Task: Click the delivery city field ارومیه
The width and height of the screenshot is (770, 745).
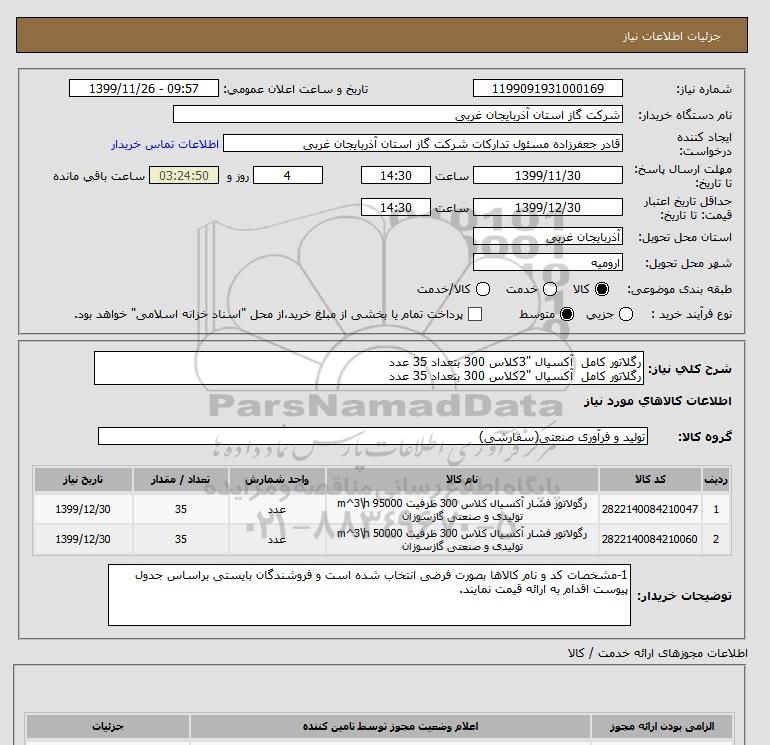Action: tap(548, 263)
